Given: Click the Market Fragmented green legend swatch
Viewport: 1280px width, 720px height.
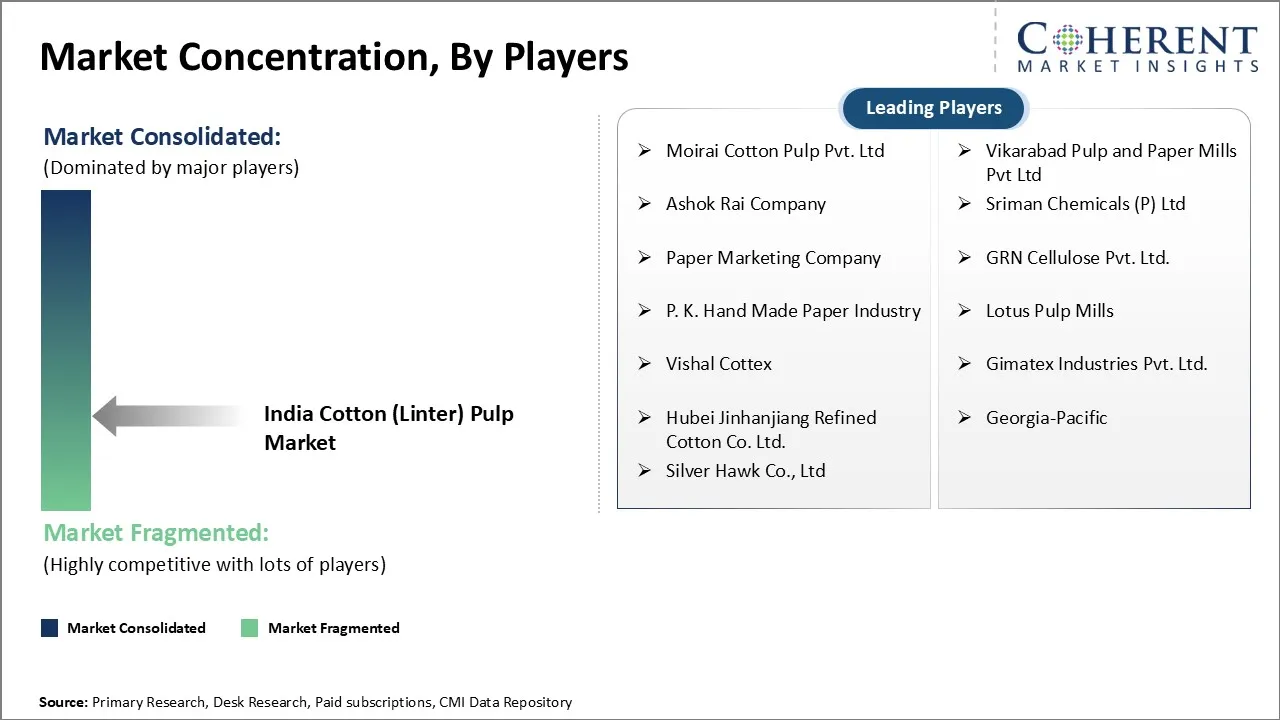Looking at the screenshot, I should point(250,628).
